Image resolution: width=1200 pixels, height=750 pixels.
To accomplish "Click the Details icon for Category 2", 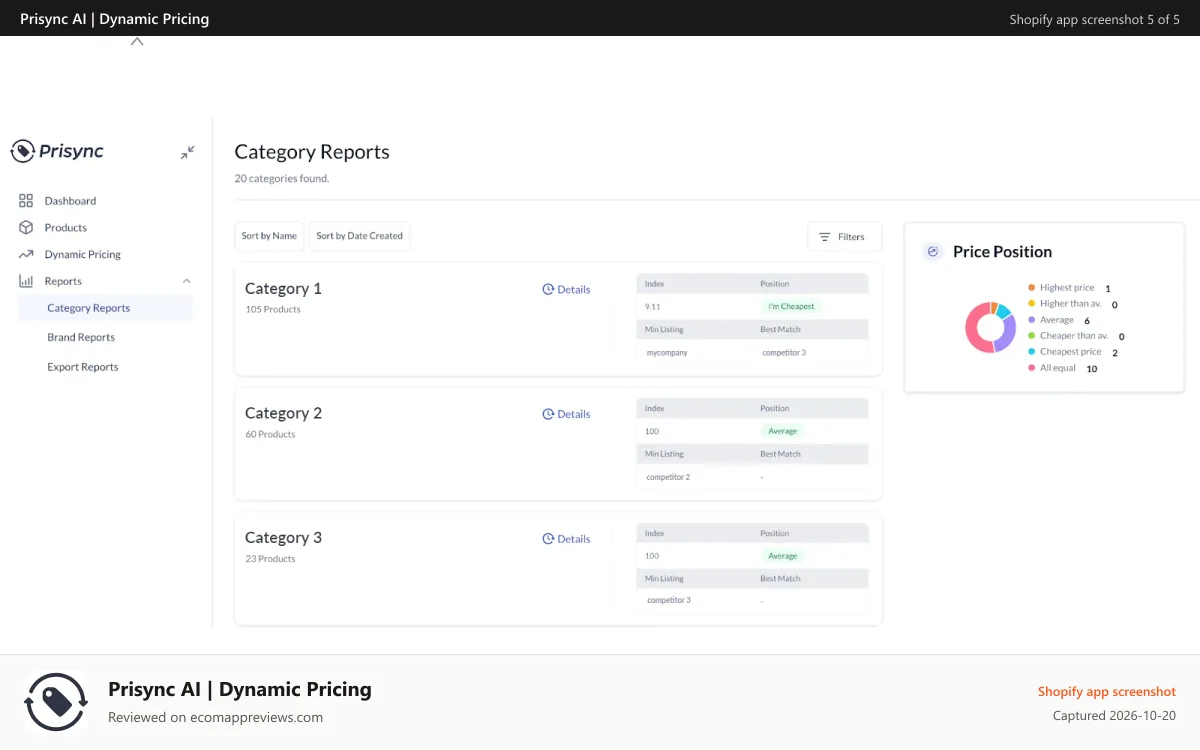I will coord(548,414).
